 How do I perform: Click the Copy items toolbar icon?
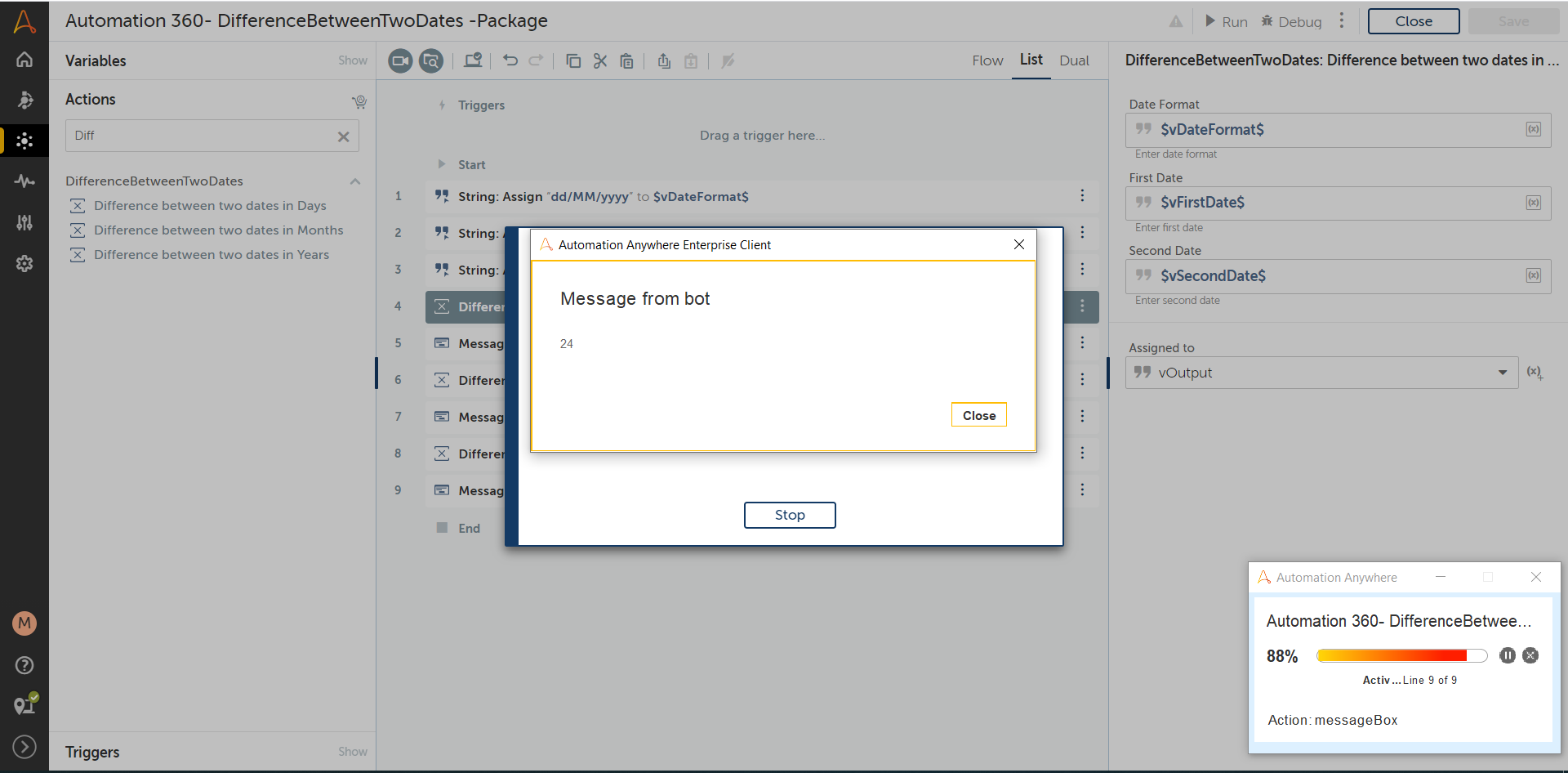coord(573,60)
